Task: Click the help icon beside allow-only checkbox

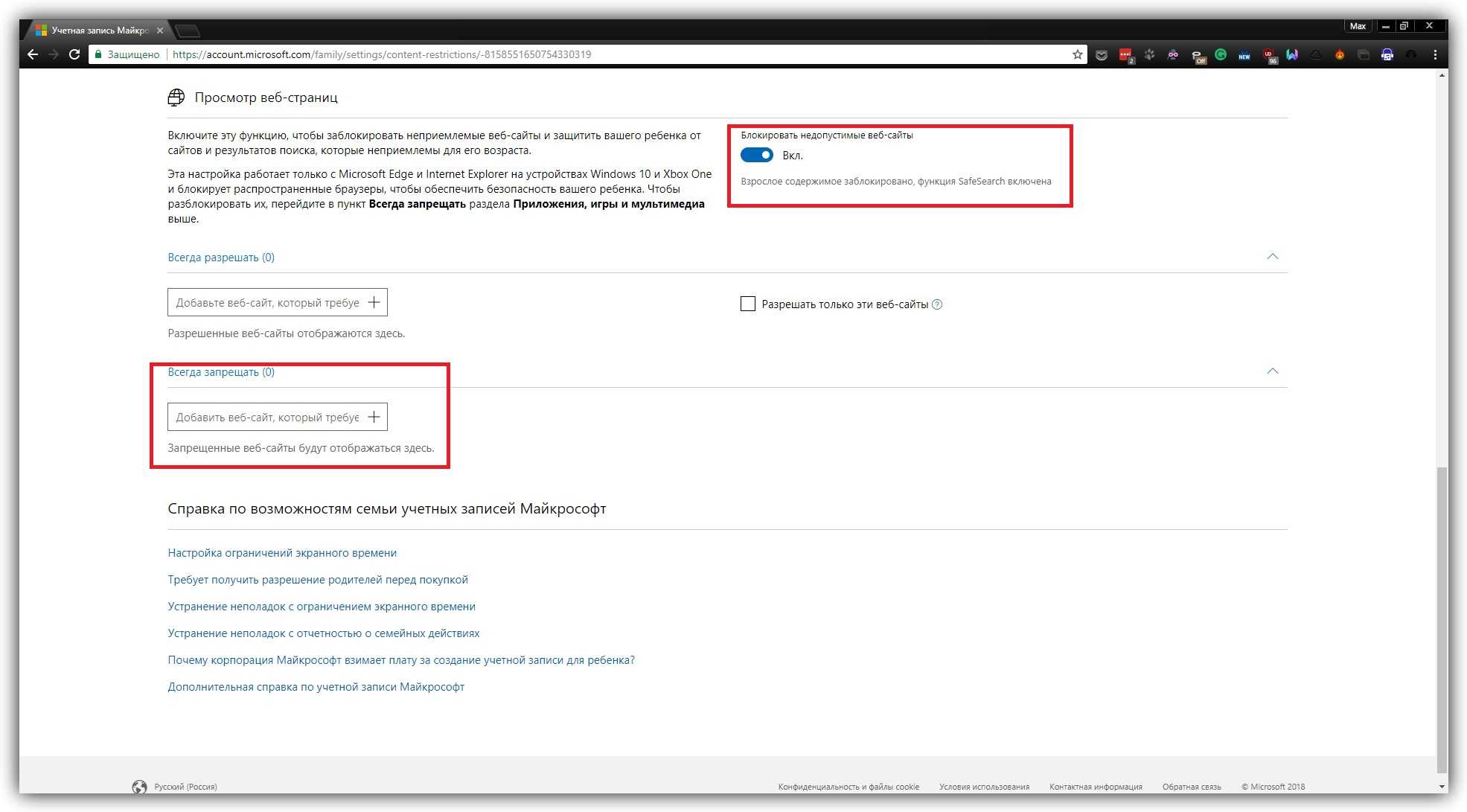Action: click(937, 304)
